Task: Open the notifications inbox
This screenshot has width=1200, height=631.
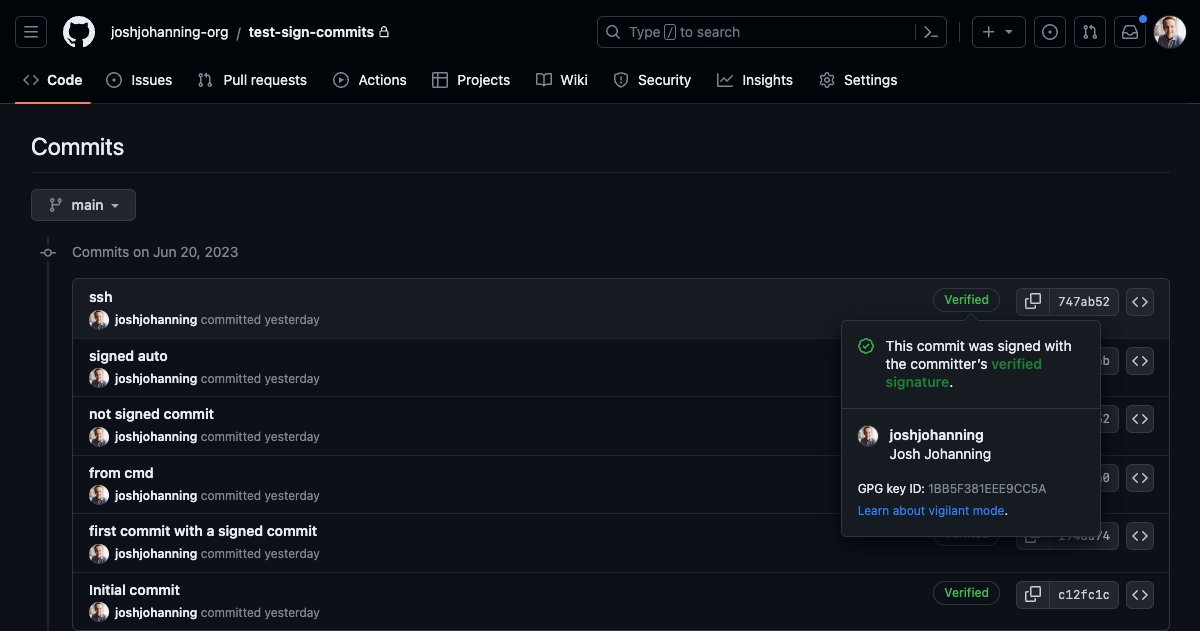Action: click(x=1130, y=32)
